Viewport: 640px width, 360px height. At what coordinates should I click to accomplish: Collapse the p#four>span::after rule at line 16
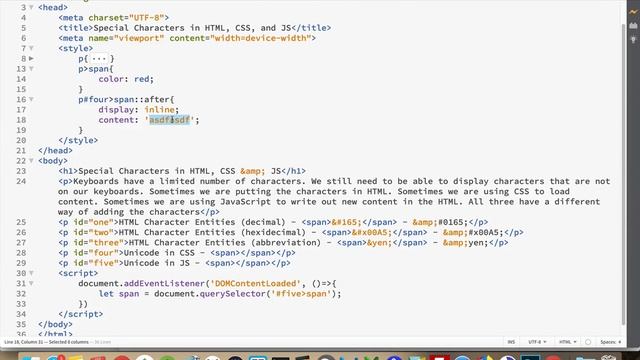(31, 99)
